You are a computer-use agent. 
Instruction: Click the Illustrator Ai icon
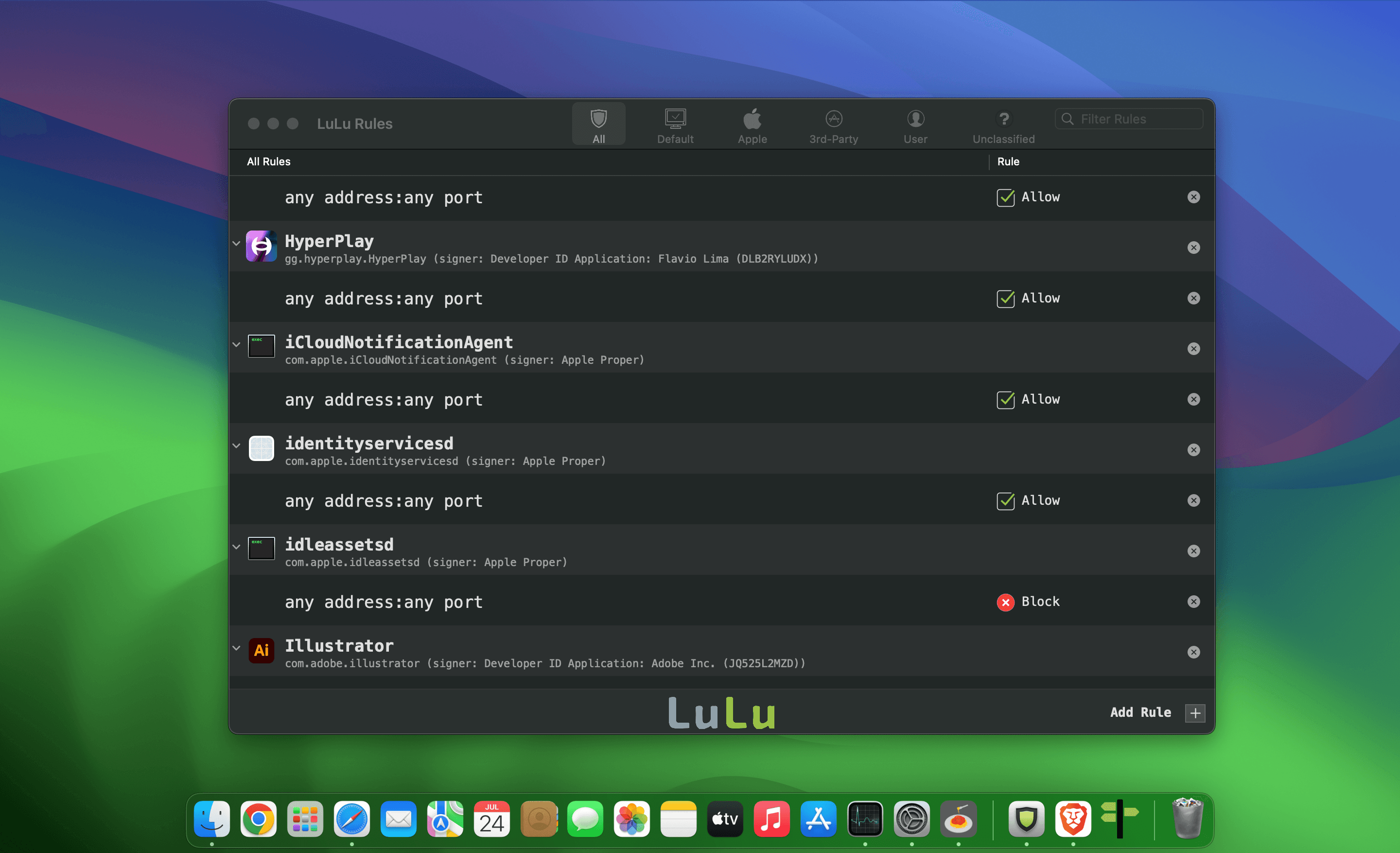[x=261, y=650]
